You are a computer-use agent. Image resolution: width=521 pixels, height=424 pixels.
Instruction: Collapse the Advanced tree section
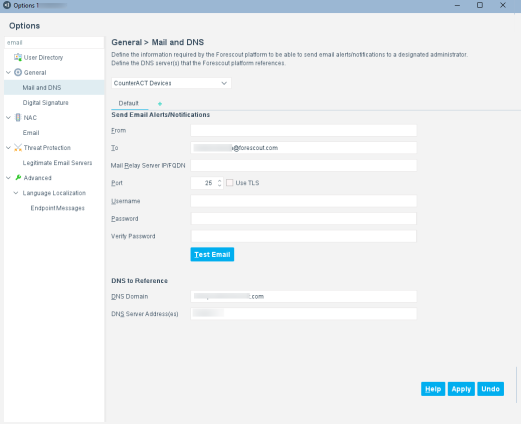coord(9,178)
